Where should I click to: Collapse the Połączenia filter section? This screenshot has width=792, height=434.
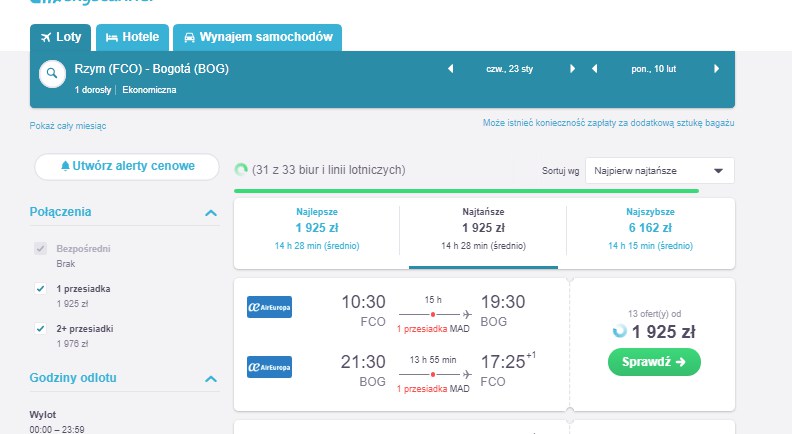[x=211, y=213]
